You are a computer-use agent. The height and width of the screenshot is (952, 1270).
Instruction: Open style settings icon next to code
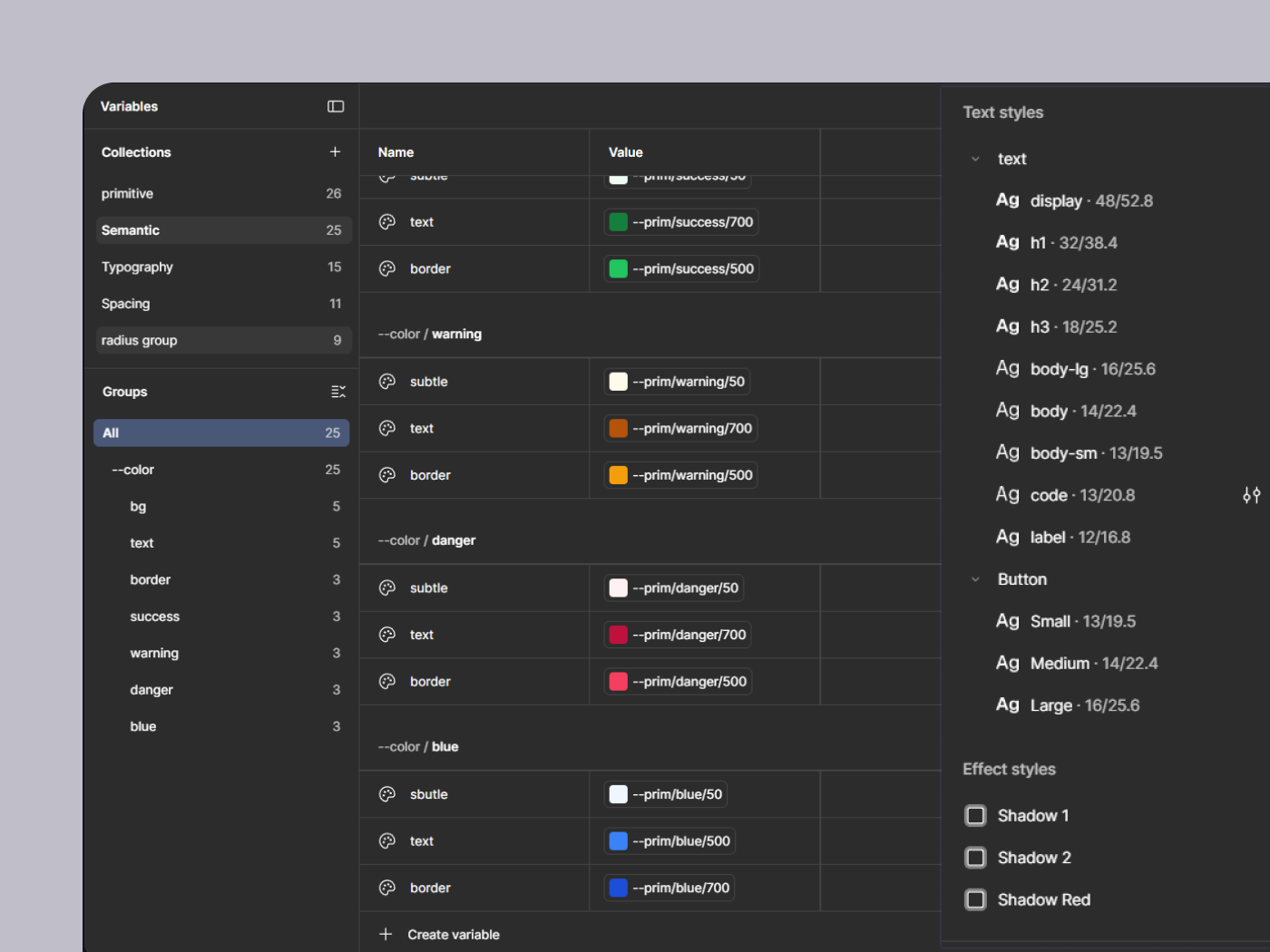pos(1251,495)
